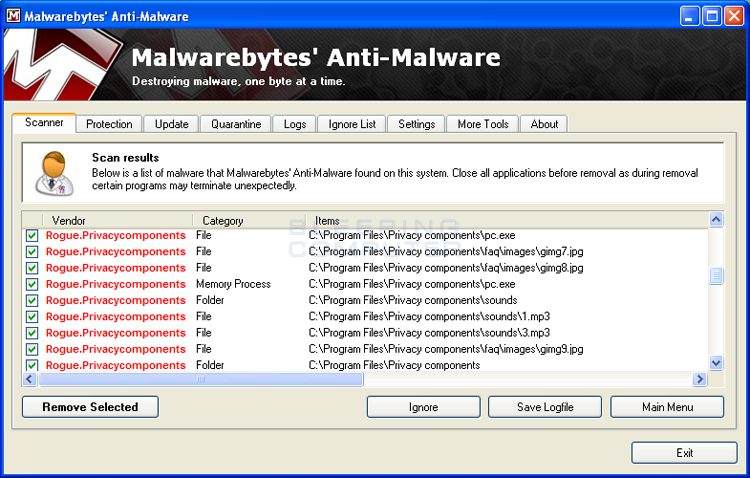Click the horizontal scrollbar thumb

click(201, 379)
